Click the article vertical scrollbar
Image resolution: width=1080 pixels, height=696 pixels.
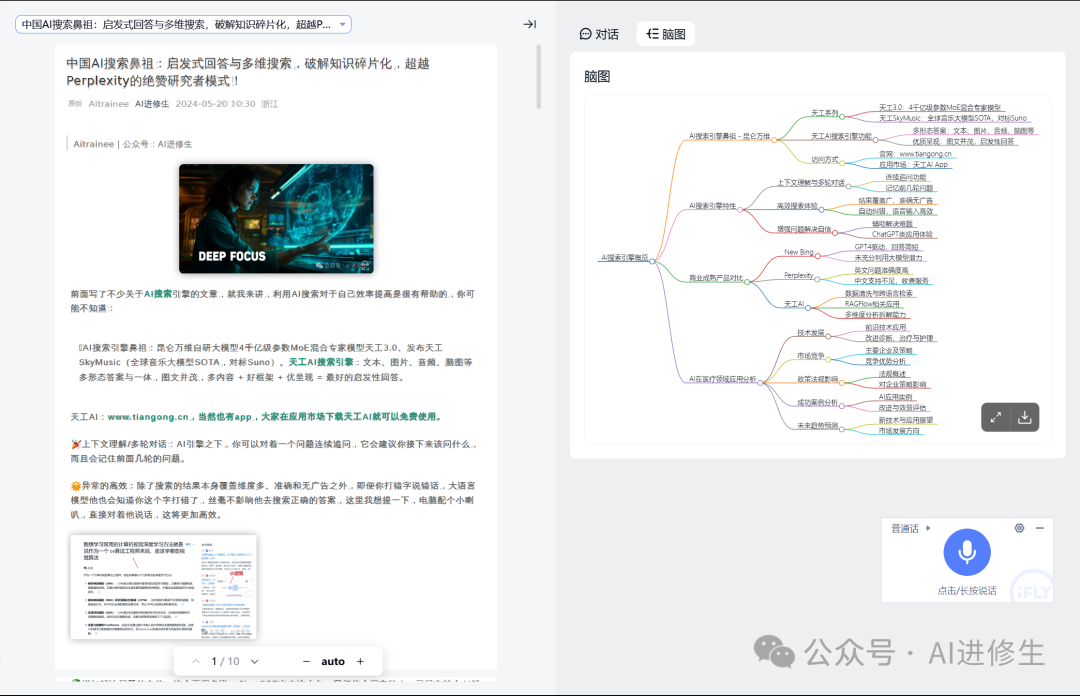tap(540, 78)
